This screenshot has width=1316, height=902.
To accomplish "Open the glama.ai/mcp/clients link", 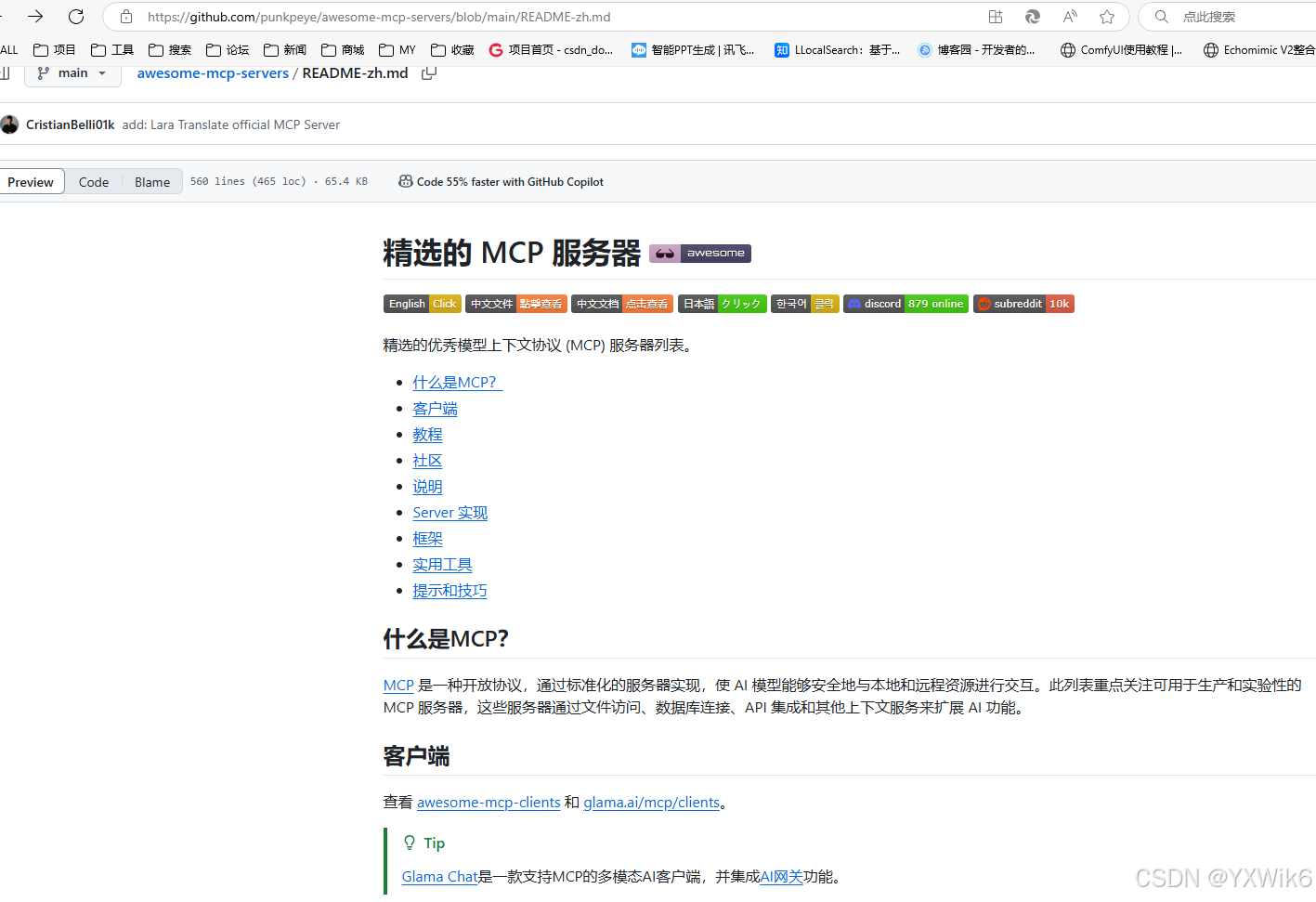I will pyautogui.click(x=652, y=803).
